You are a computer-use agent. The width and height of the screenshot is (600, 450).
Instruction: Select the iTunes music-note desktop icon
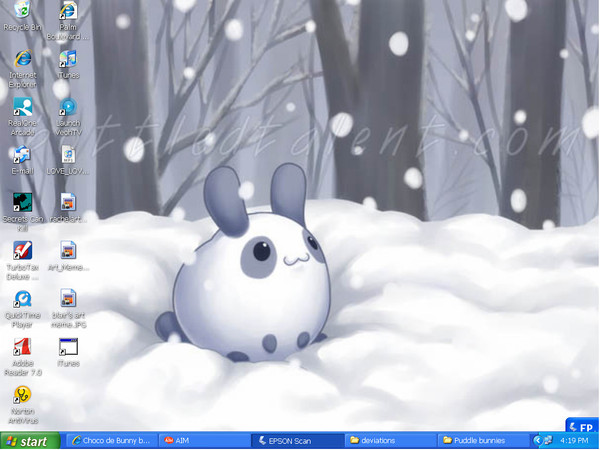pos(68,59)
